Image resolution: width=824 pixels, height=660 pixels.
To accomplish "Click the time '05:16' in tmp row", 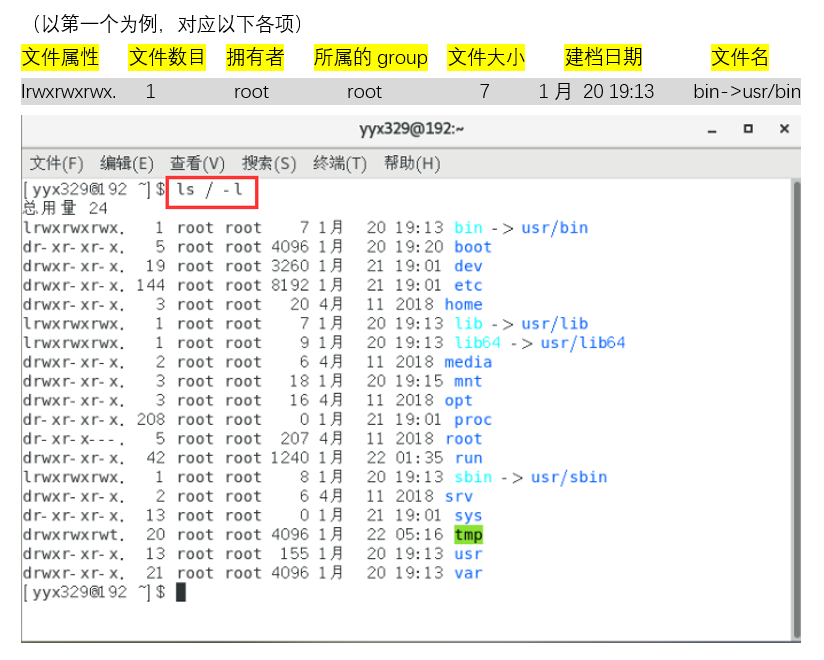I will [419, 534].
